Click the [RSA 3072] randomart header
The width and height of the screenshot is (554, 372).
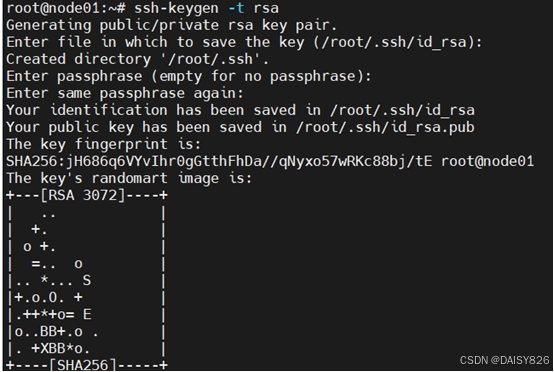(x=83, y=195)
